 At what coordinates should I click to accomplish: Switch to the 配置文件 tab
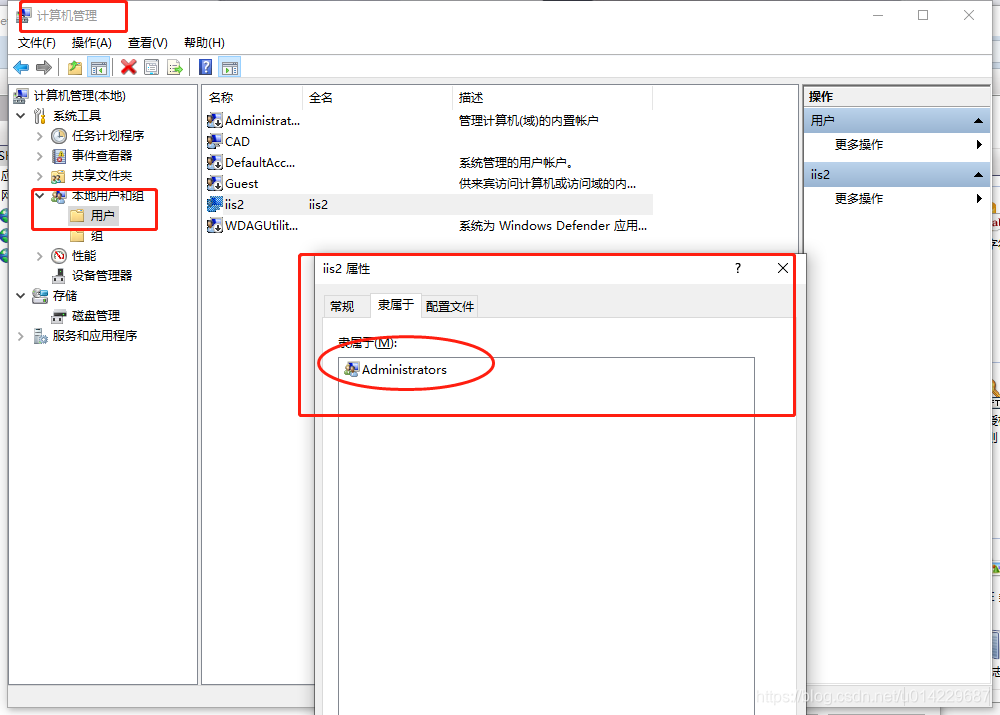(x=449, y=306)
